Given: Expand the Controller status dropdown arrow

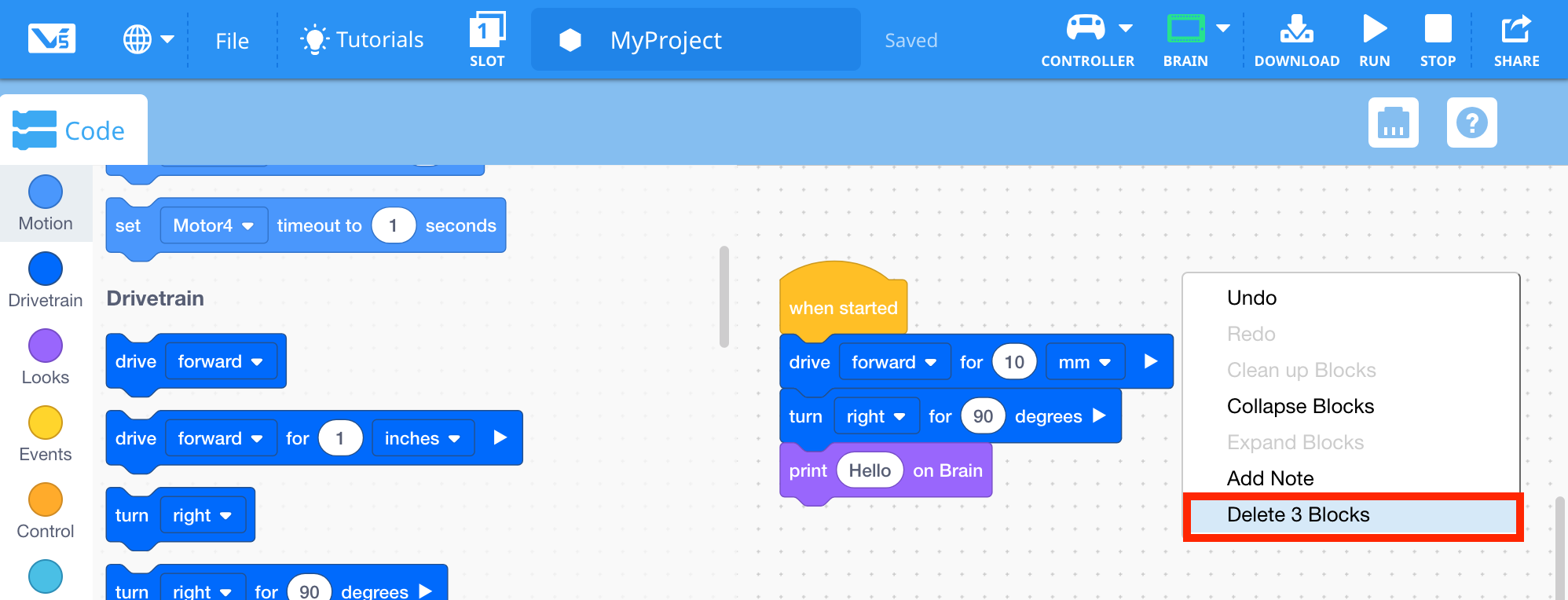Looking at the screenshot, I should [1126, 28].
